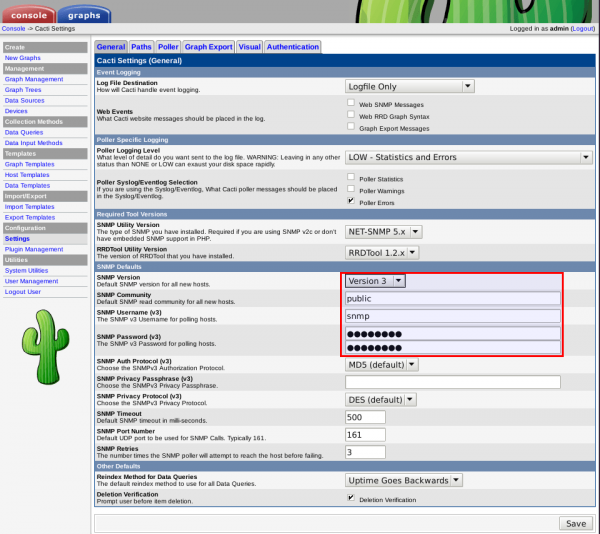Enable Web SNMP Messages checkbox
Viewport: 600px width, 534px height.
[x=351, y=103]
